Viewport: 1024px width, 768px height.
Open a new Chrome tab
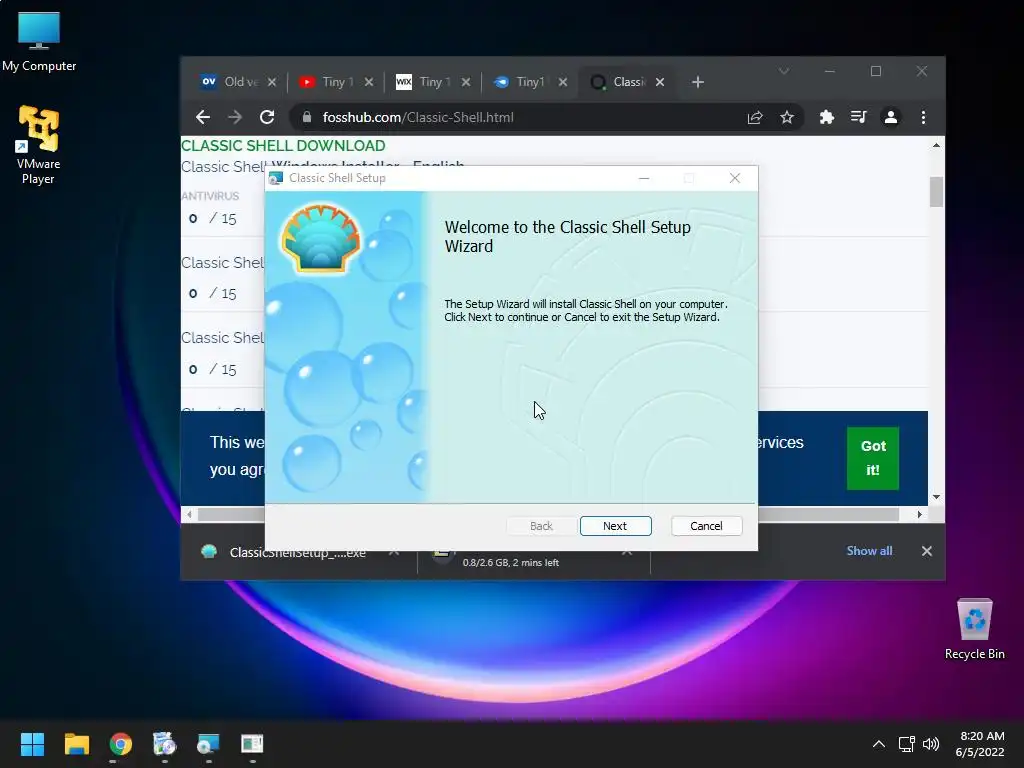tap(697, 82)
